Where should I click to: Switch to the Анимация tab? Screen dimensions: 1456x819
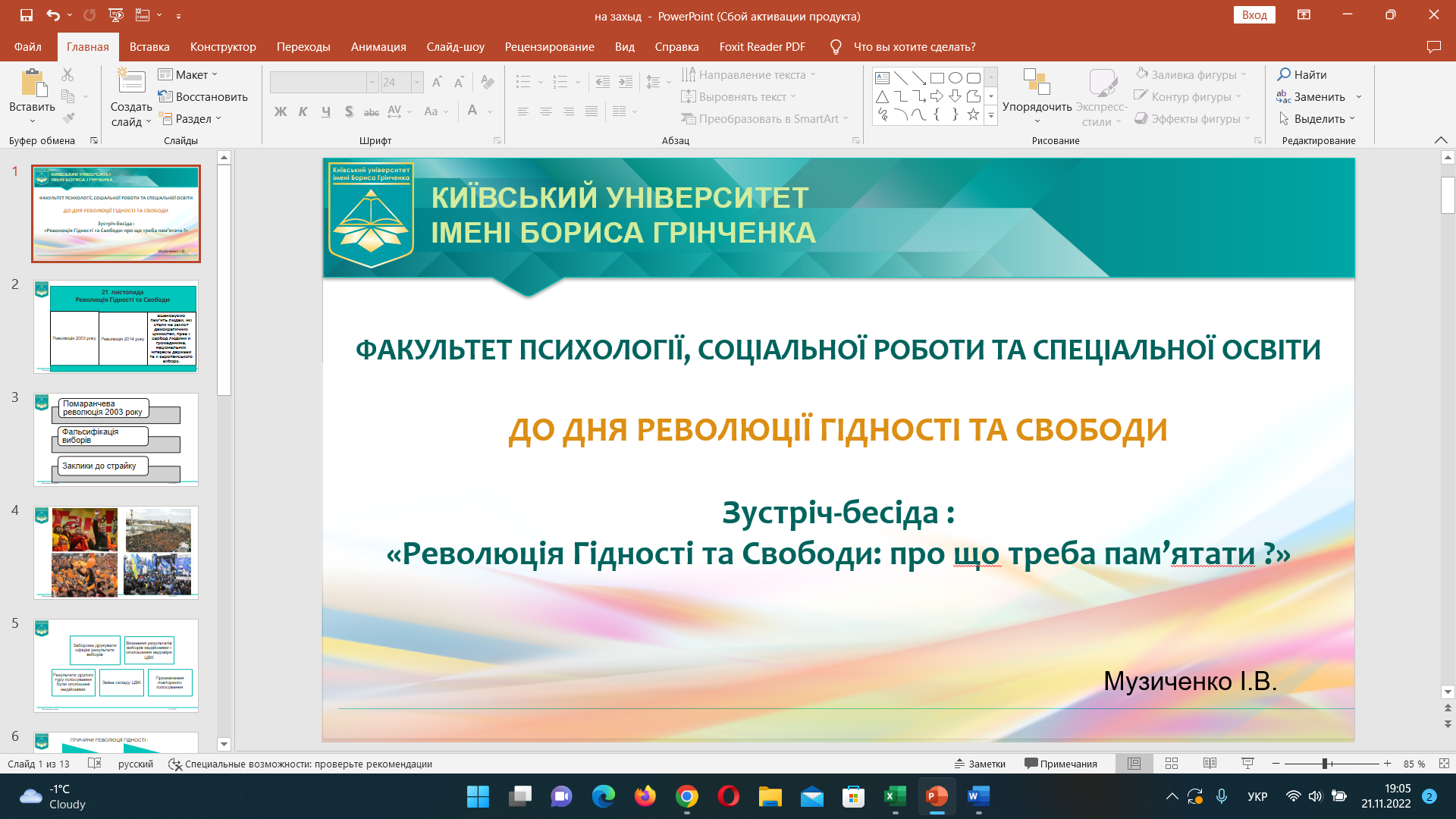tap(378, 47)
